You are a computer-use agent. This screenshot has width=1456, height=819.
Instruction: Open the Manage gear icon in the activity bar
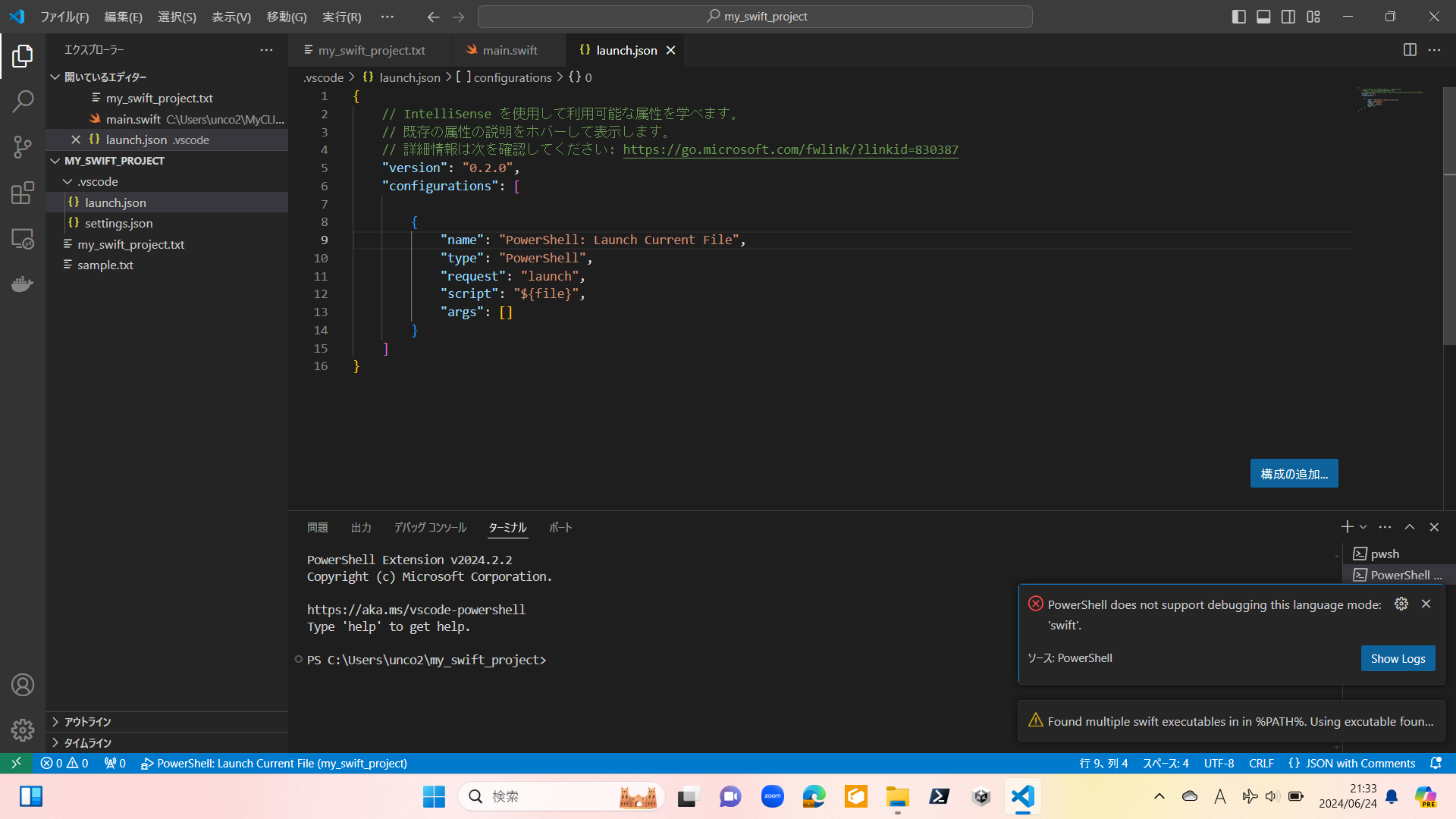click(x=23, y=730)
